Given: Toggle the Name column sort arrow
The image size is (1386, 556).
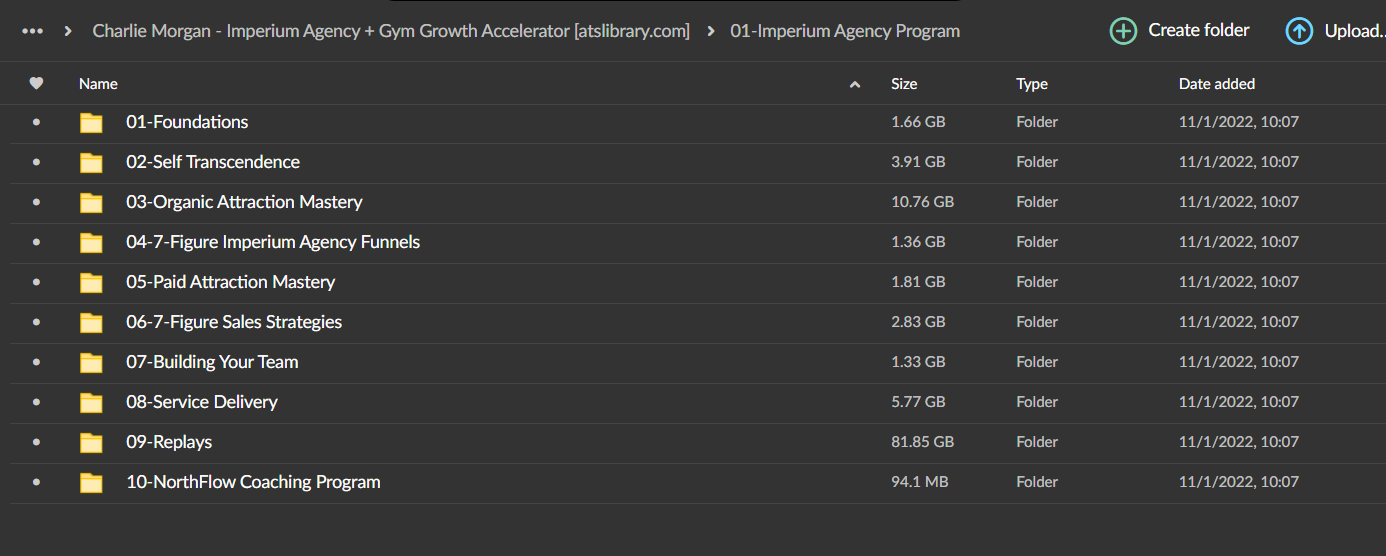Looking at the screenshot, I should coord(855,85).
